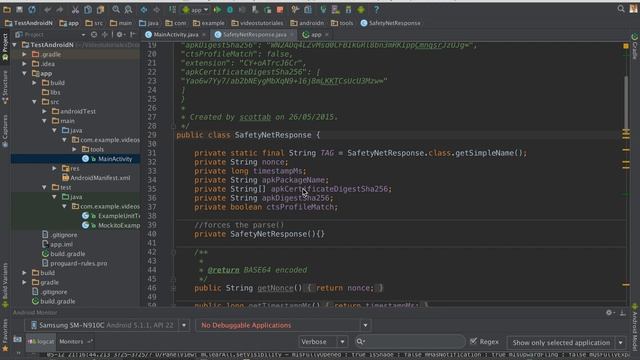Open the Build Variants side tab
This screenshot has height=360, width=640.
pyautogui.click(x=5, y=285)
